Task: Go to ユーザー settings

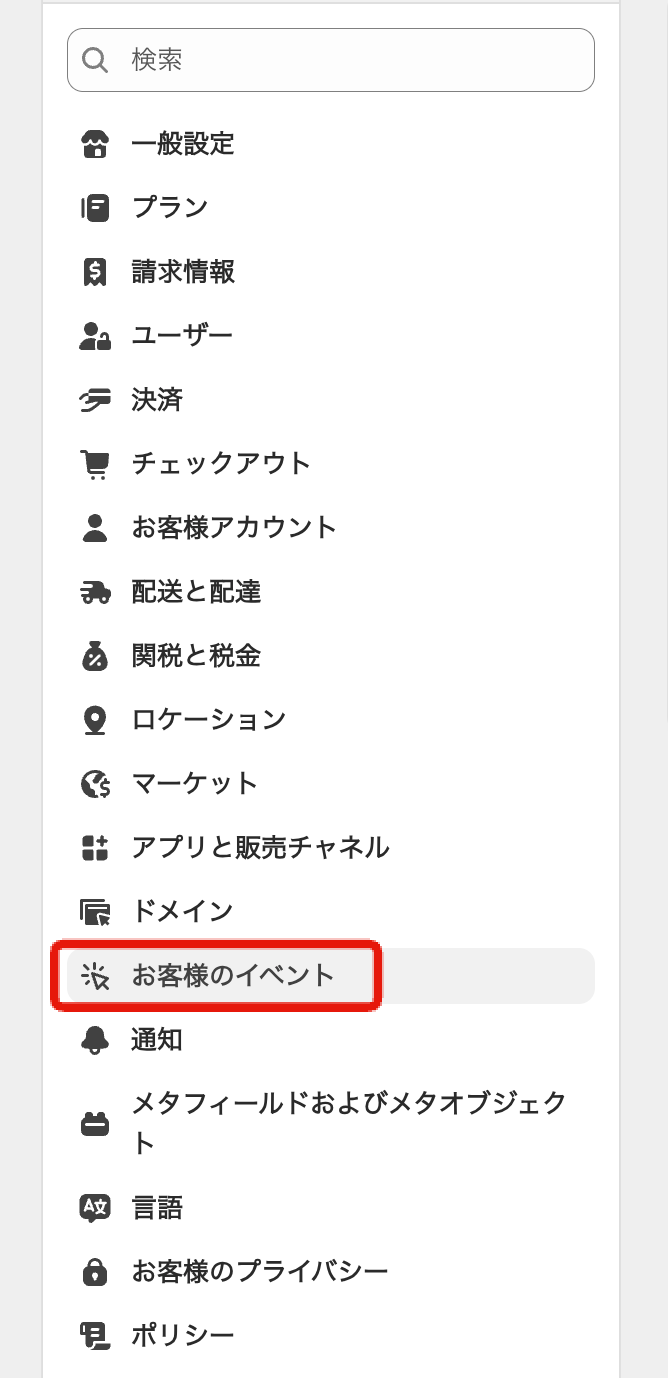Action: coord(182,336)
